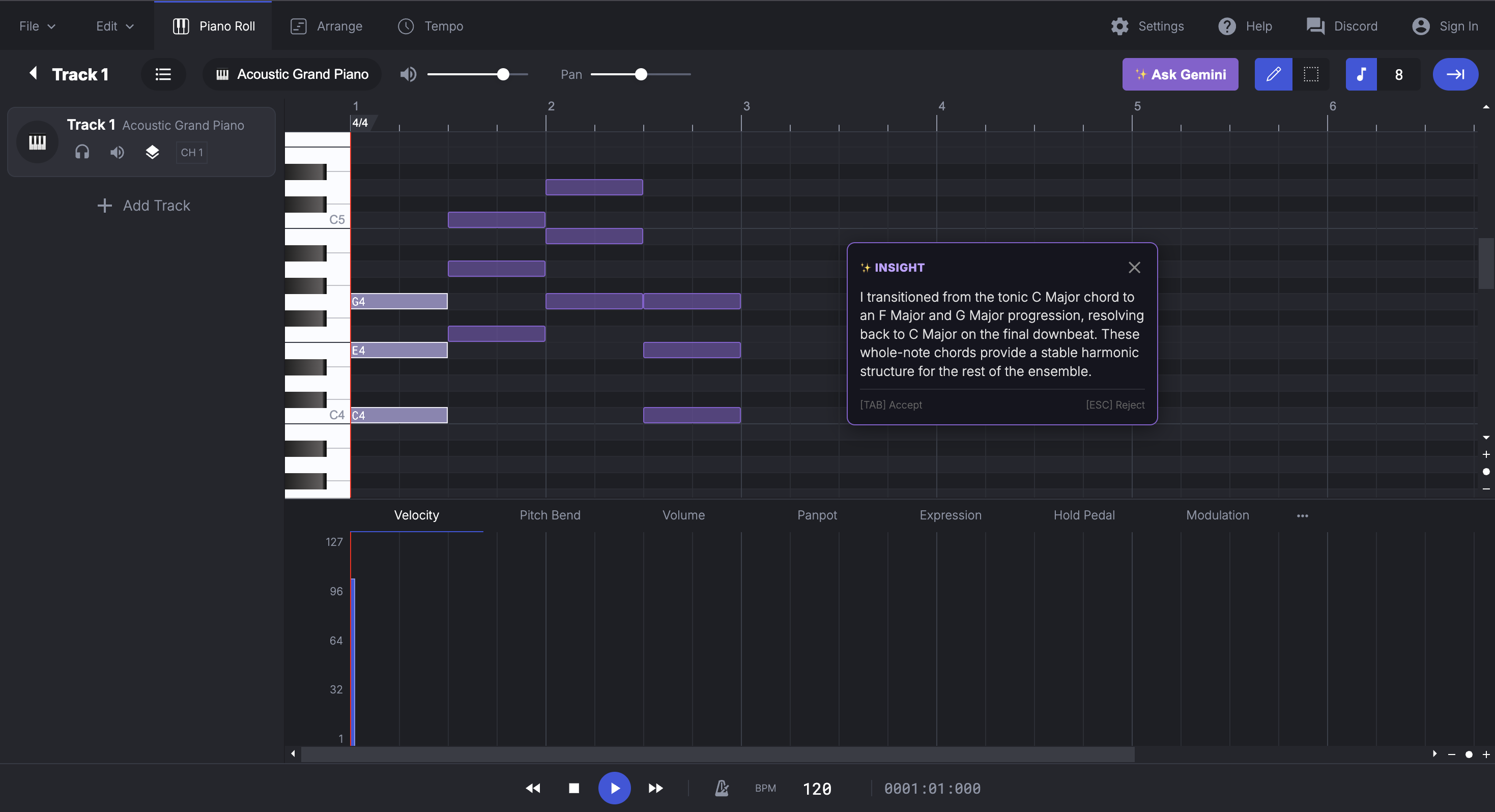
Task: Mute Track 1 speaker icon
Action: pyautogui.click(x=117, y=152)
